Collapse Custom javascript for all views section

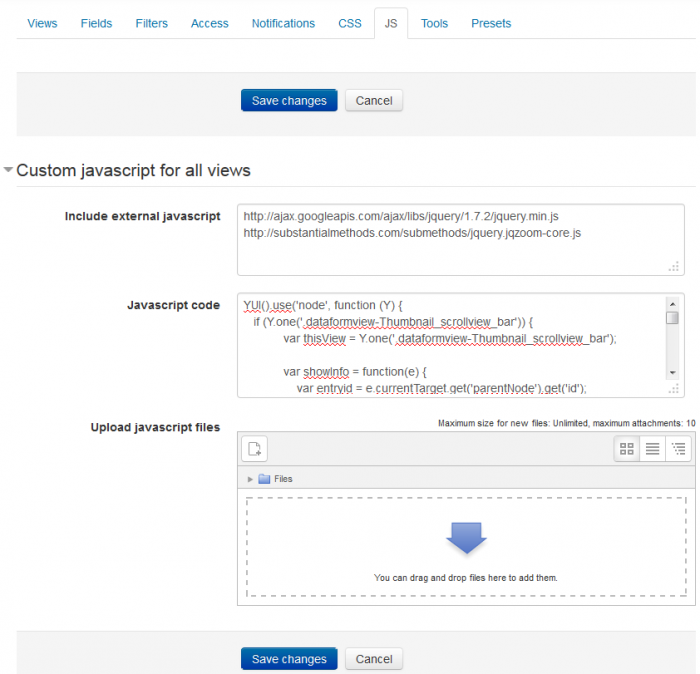[x=9, y=170]
